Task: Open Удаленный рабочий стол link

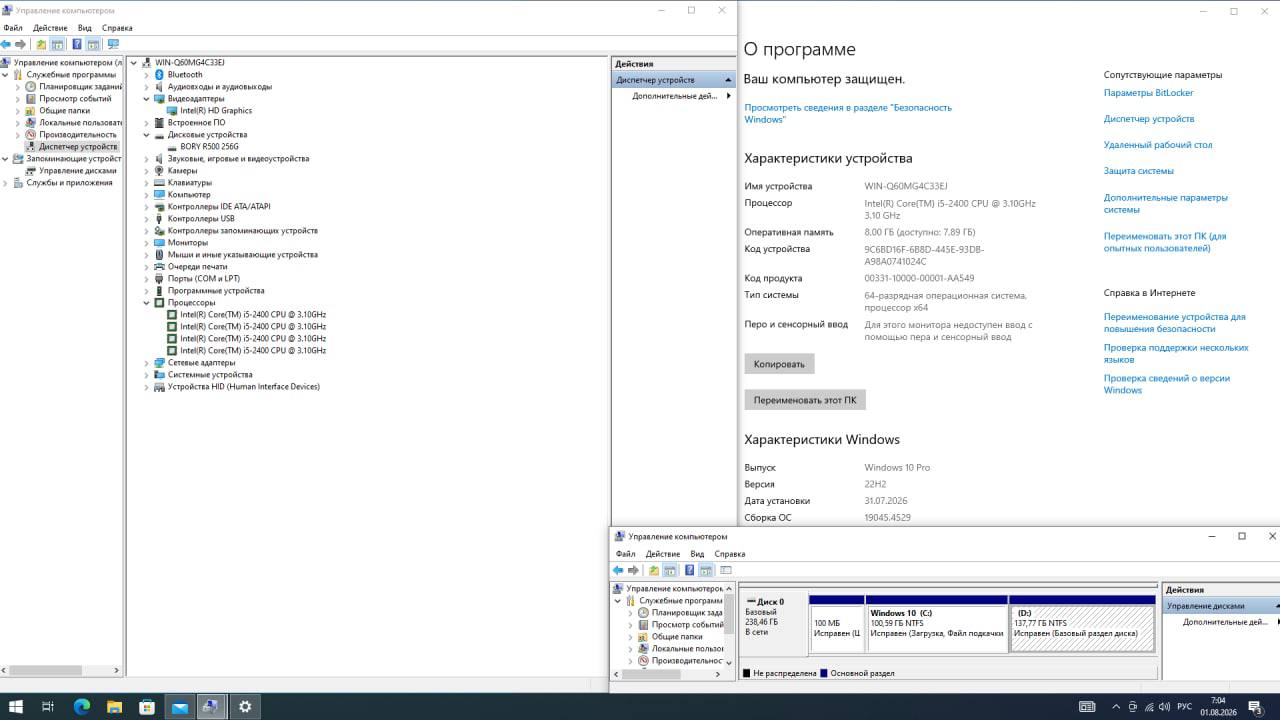Action: click(1158, 145)
